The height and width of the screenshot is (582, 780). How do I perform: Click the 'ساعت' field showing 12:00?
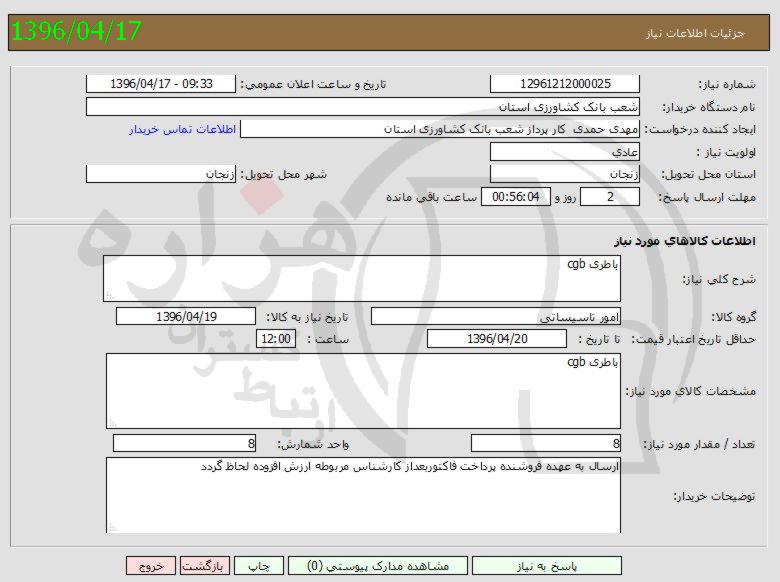pos(276,339)
